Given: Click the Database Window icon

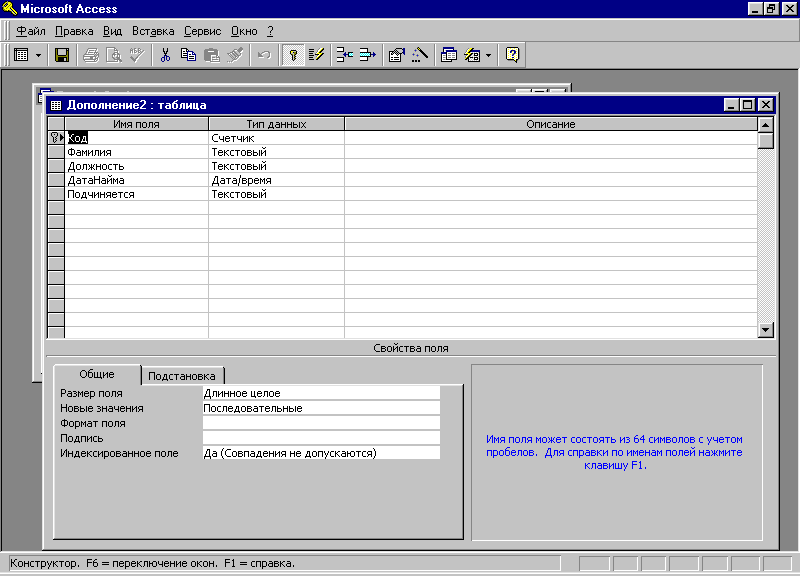Looking at the screenshot, I should click(448, 55).
